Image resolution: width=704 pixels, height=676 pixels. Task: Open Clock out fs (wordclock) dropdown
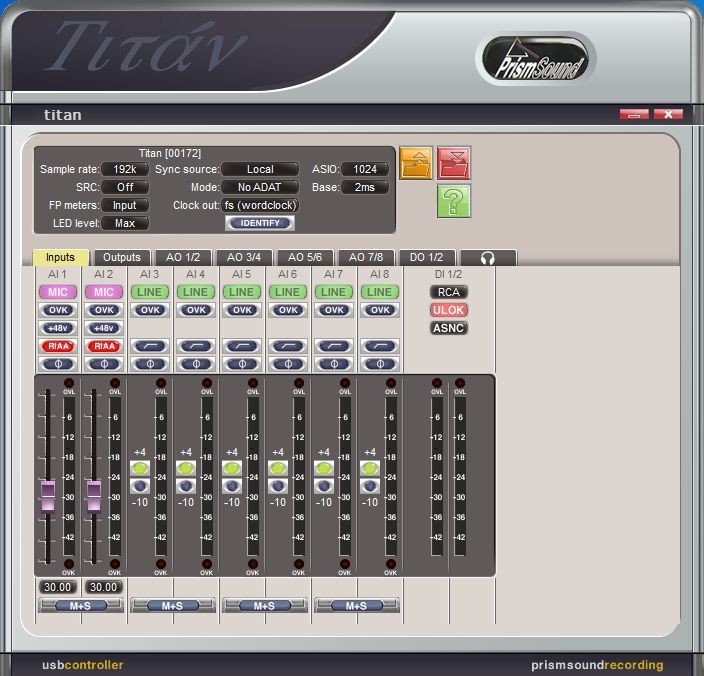pos(260,205)
